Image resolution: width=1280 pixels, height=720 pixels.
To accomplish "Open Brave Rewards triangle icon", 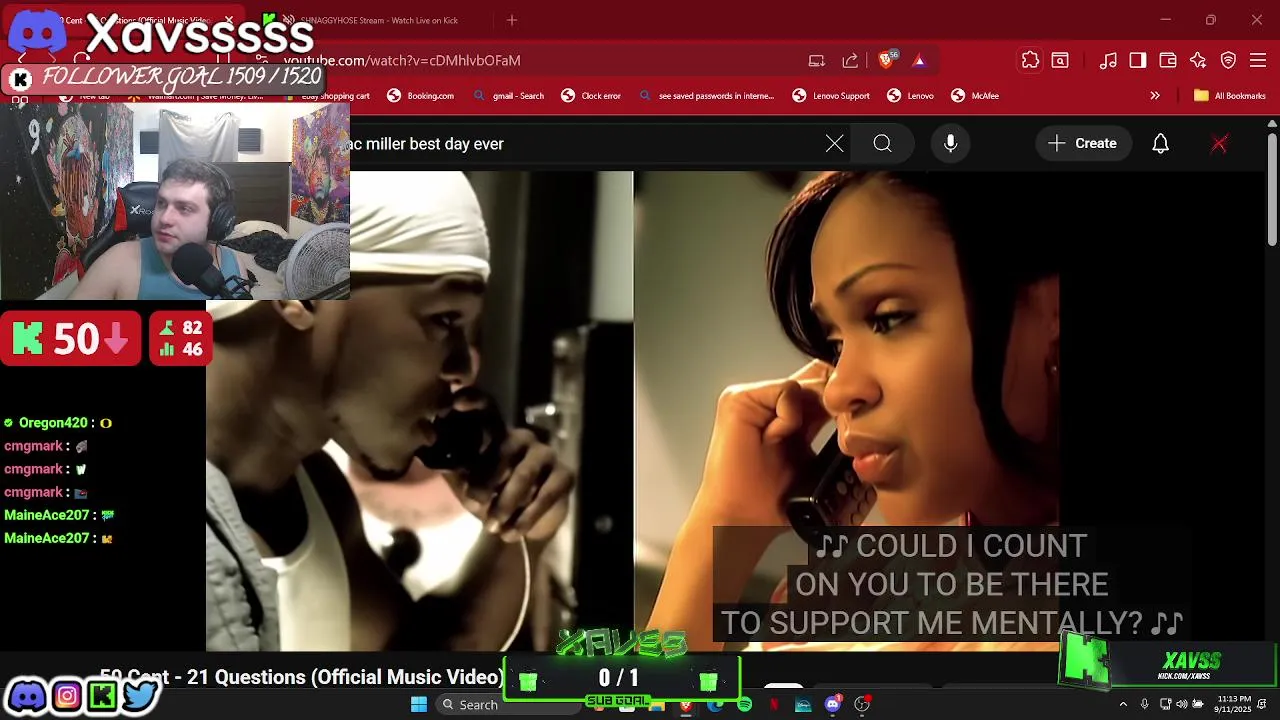I will (919, 60).
